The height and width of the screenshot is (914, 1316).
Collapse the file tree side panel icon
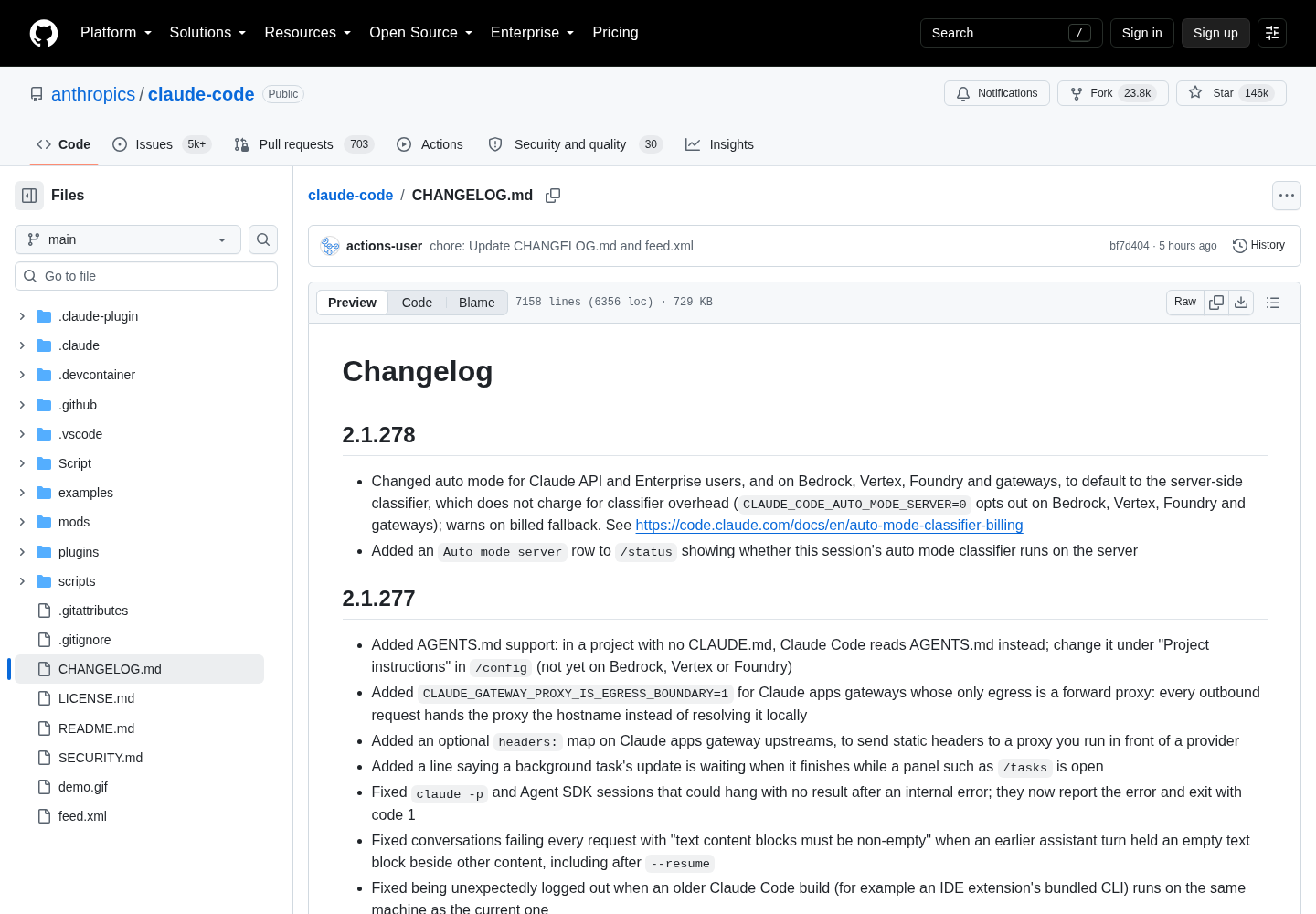[x=29, y=196]
